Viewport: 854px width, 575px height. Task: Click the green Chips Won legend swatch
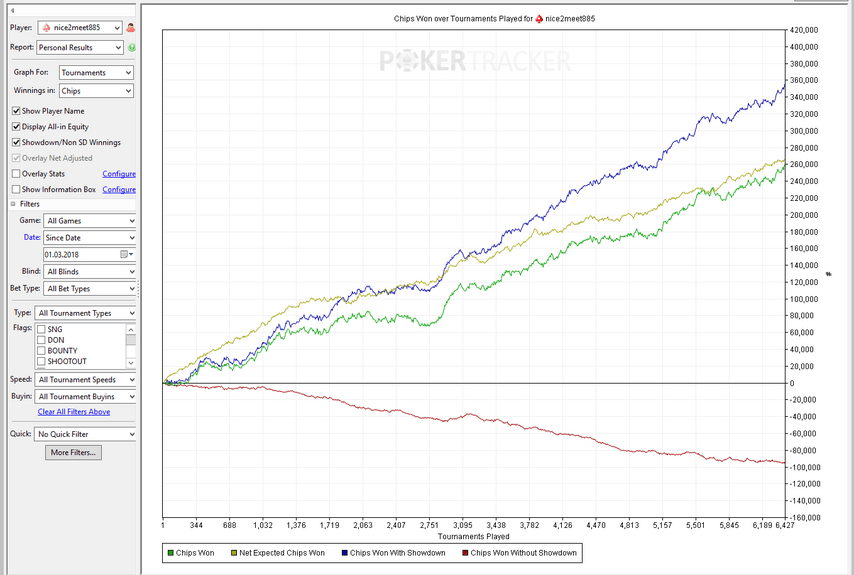click(169, 552)
